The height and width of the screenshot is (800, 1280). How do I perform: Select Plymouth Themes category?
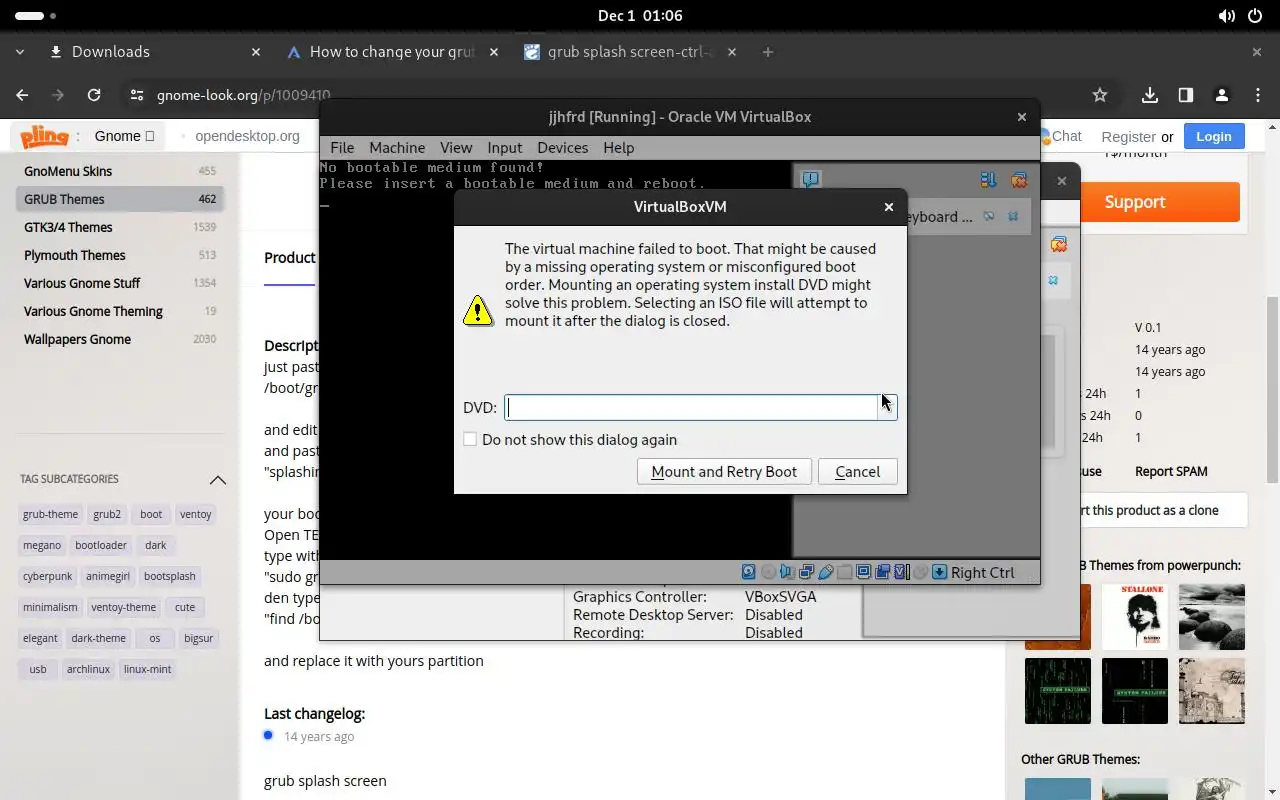[120, 255]
